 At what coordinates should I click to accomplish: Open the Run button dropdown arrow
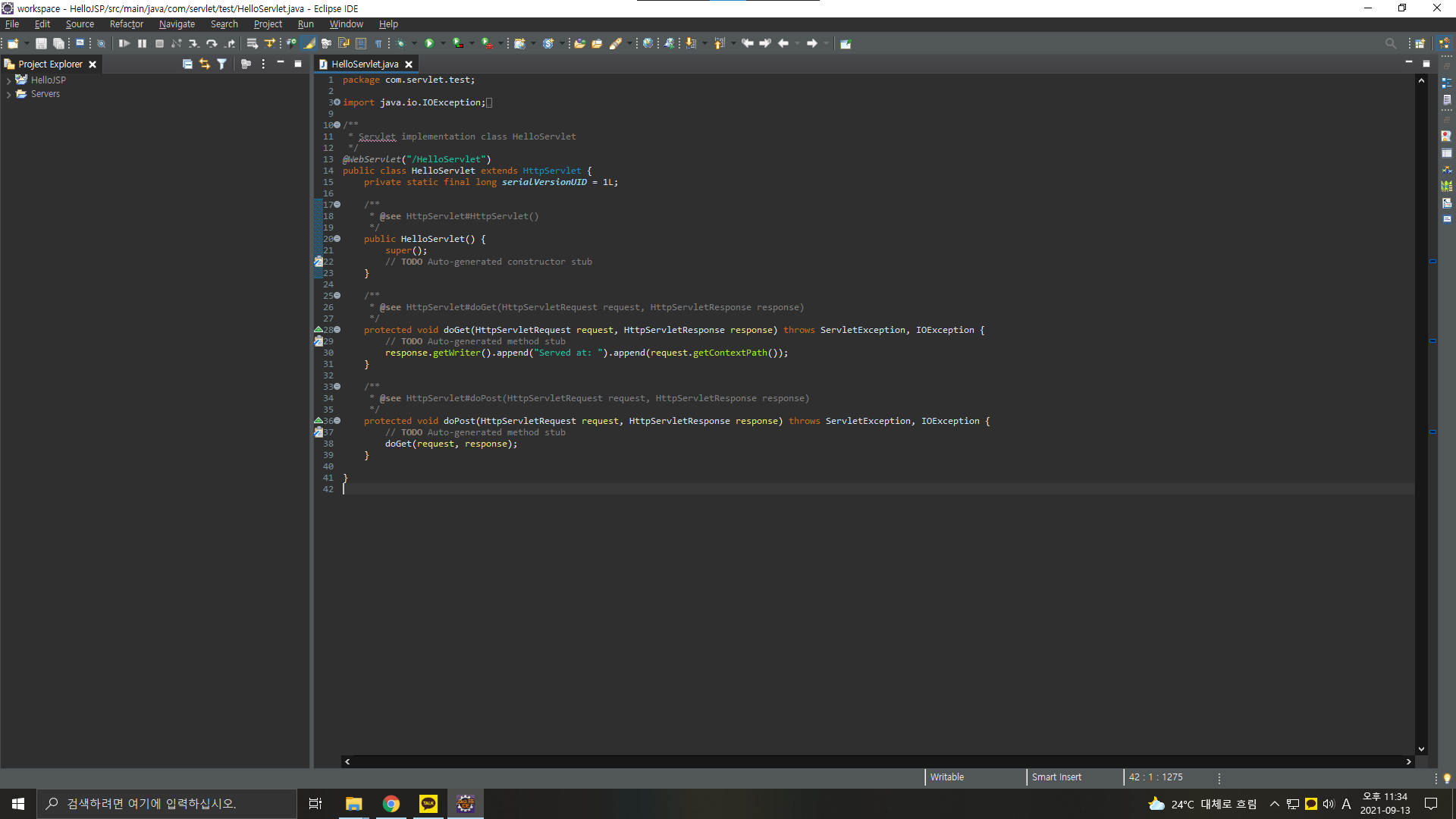click(443, 44)
